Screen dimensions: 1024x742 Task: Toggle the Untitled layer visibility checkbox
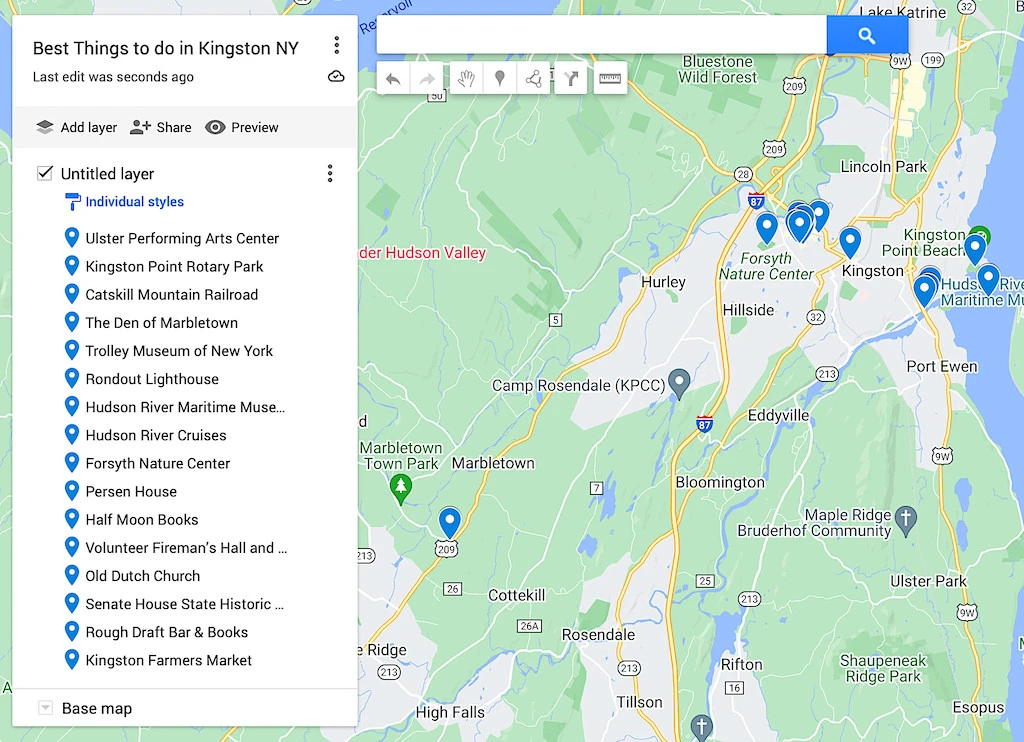coord(44,173)
